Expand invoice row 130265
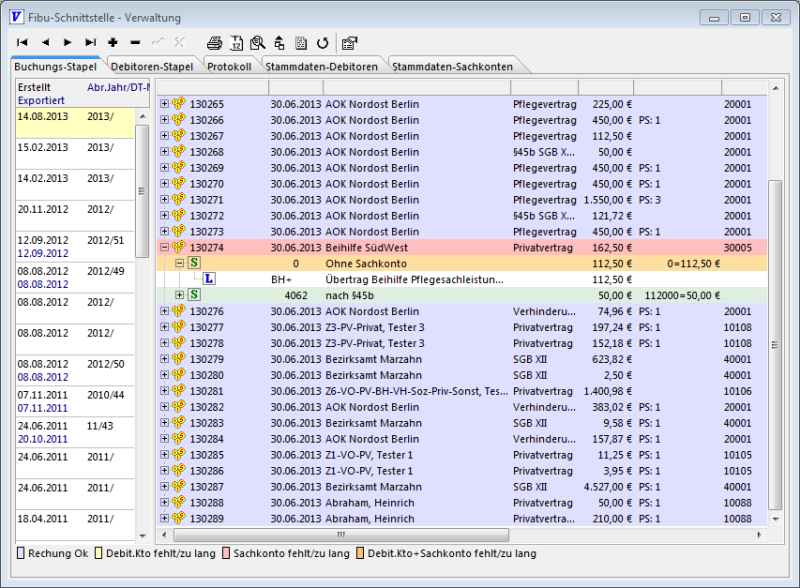Screen dimensions: 800x588 pos(165,104)
